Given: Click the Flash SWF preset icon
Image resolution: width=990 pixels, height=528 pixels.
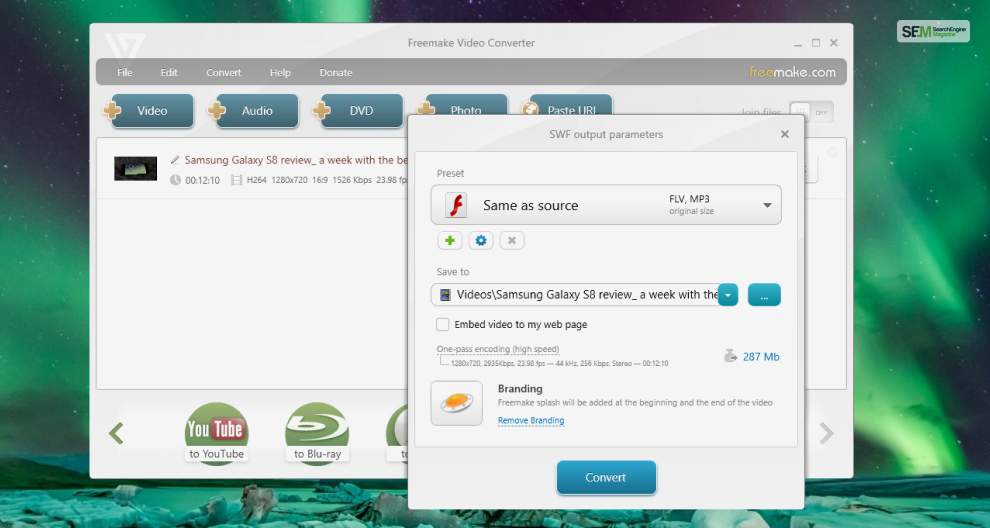Looking at the screenshot, I should tap(456, 205).
